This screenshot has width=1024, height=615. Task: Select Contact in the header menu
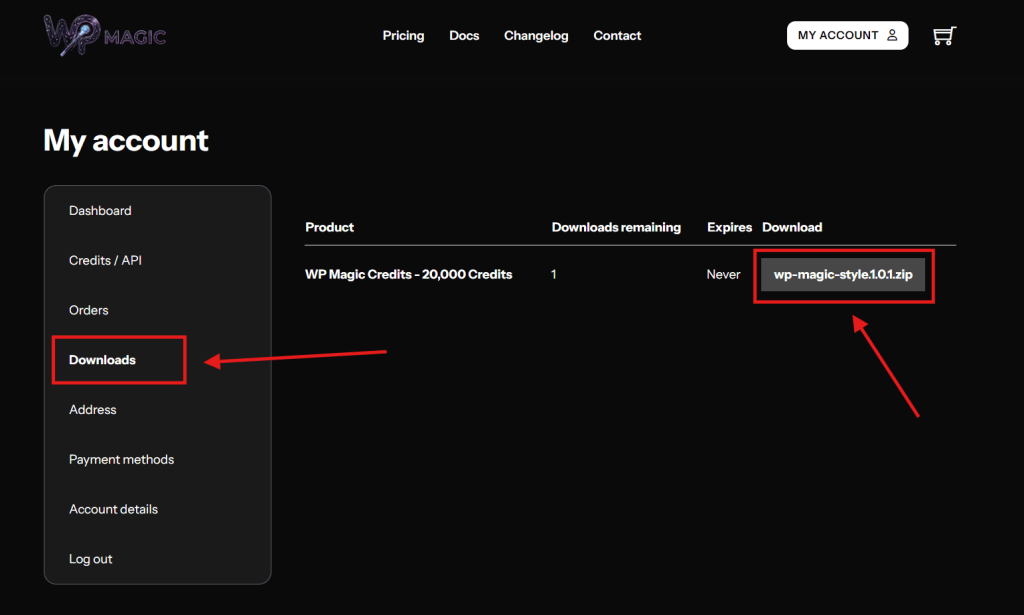(x=617, y=36)
